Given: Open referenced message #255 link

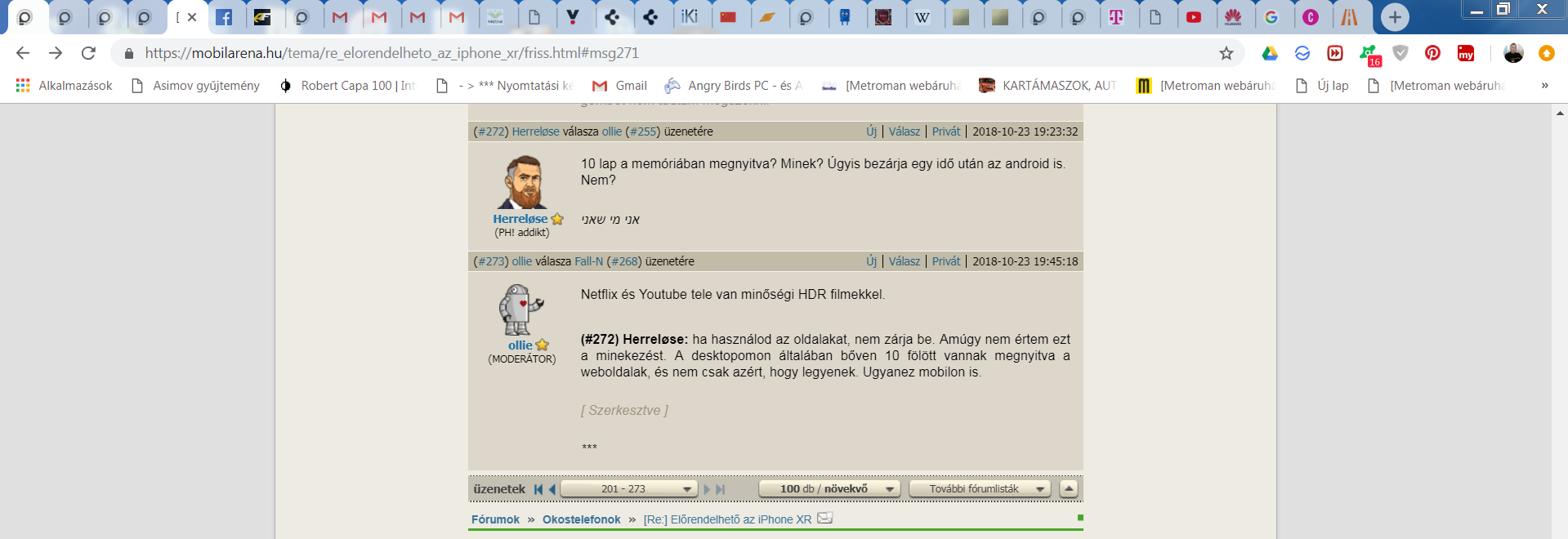Looking at the screenshot, I should 644,131.
